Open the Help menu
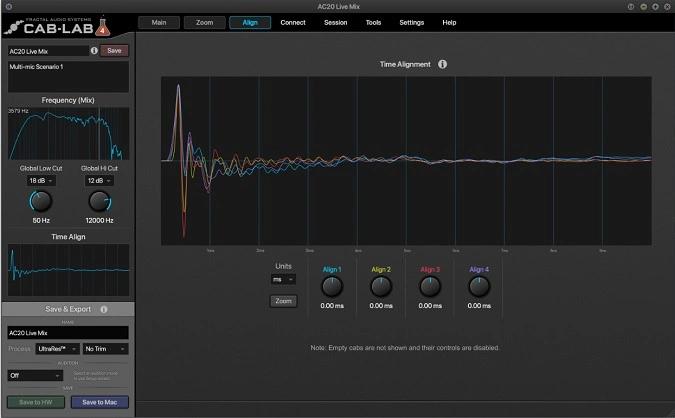The height and width of the screenshot is (418, 675). (449, 22)
